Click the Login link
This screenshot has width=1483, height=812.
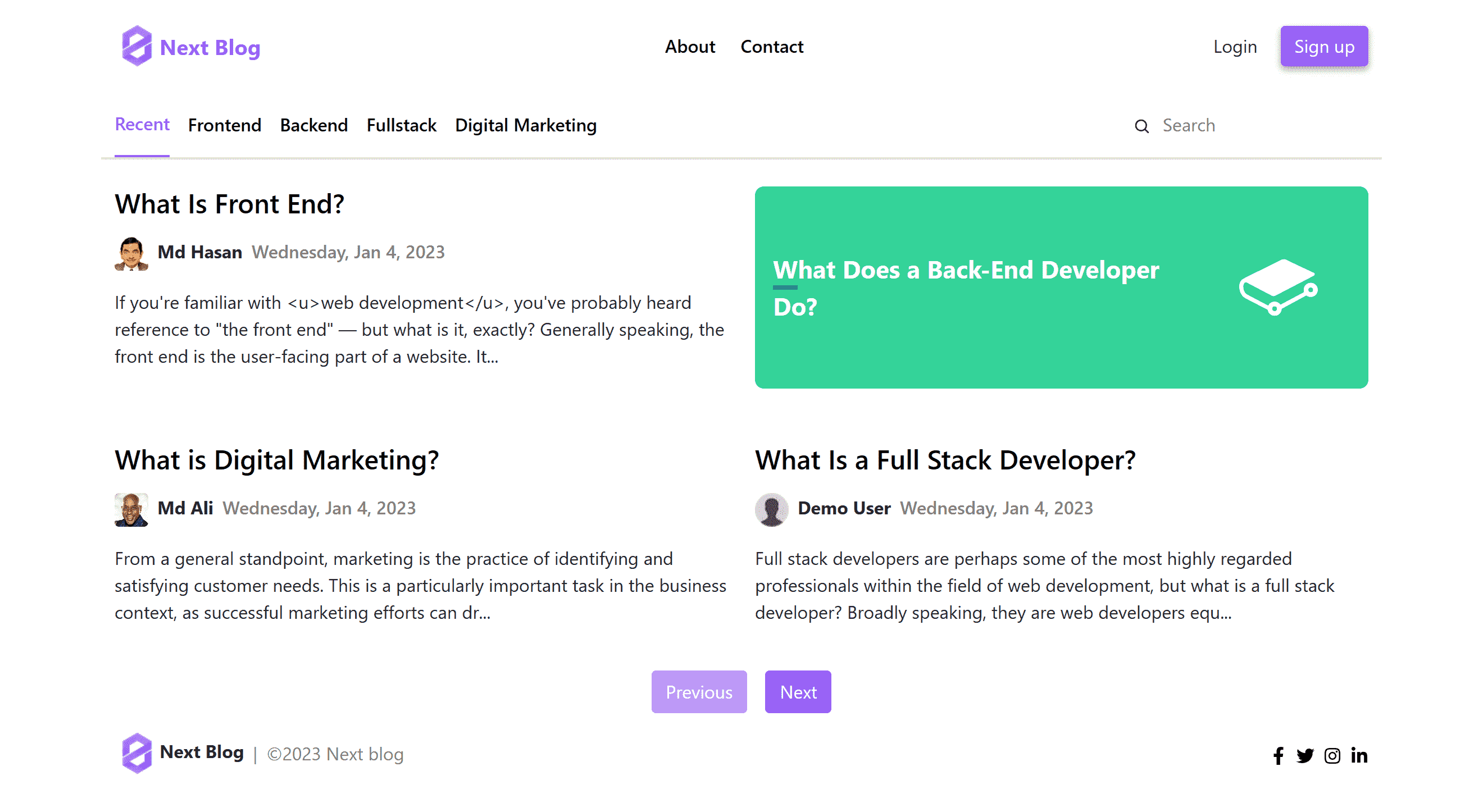tap(1235, 47)
